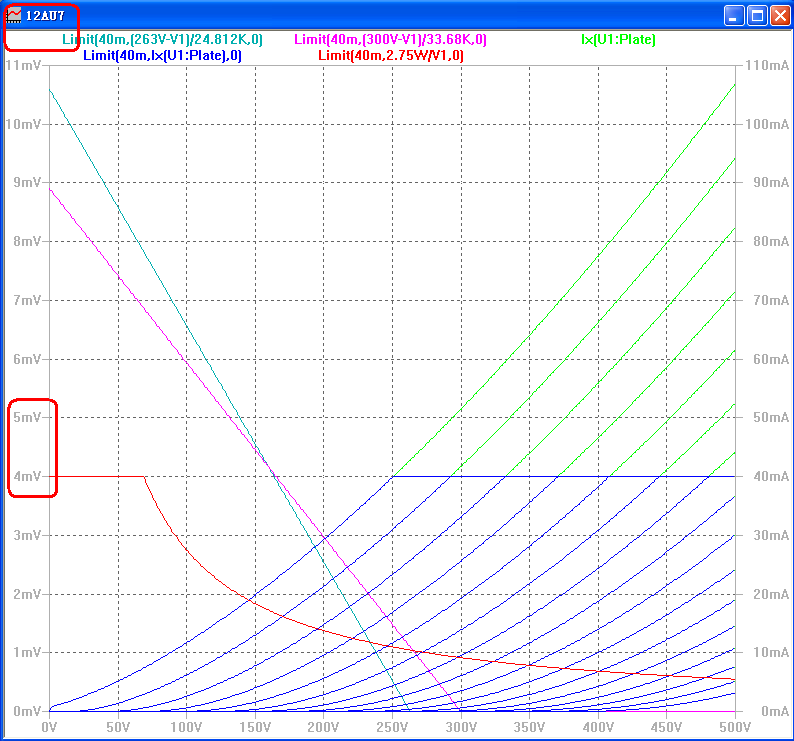Click the 80mA right axis label
The width and height of the screenshot is (794, 741).
coord(771,241)
